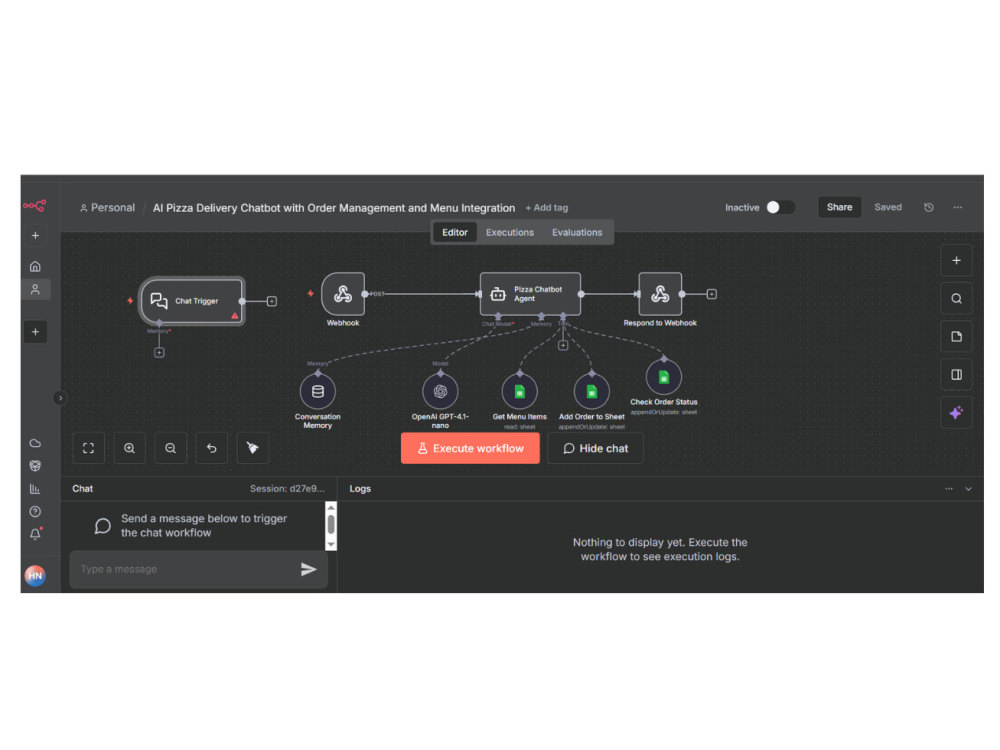Image resolution: width=1000 pixels, height=750 pixels.
Task: Open the Home icon in the sidebar
Action: (35, 266)
